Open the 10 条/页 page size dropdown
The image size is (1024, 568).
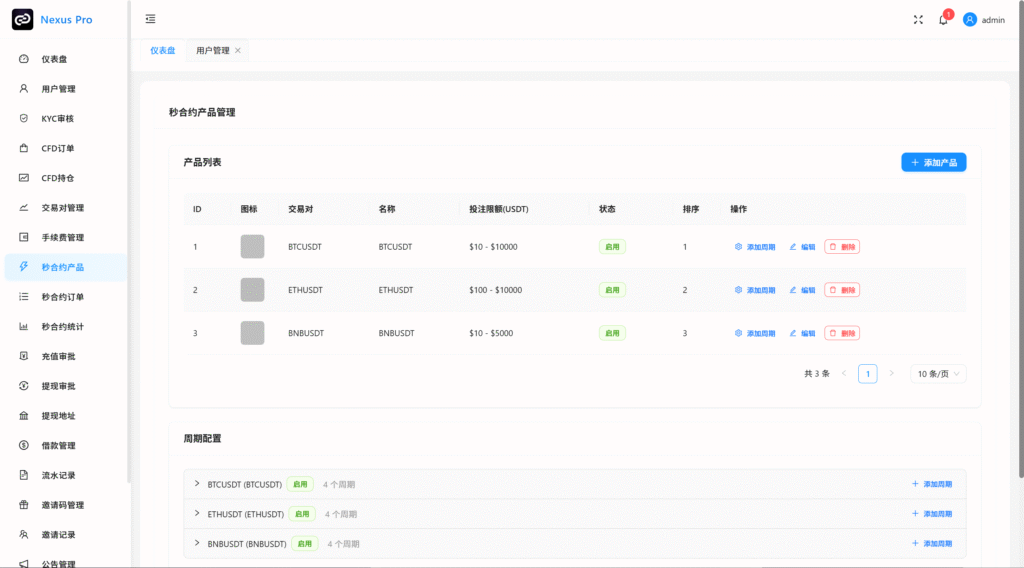point(938,374)
